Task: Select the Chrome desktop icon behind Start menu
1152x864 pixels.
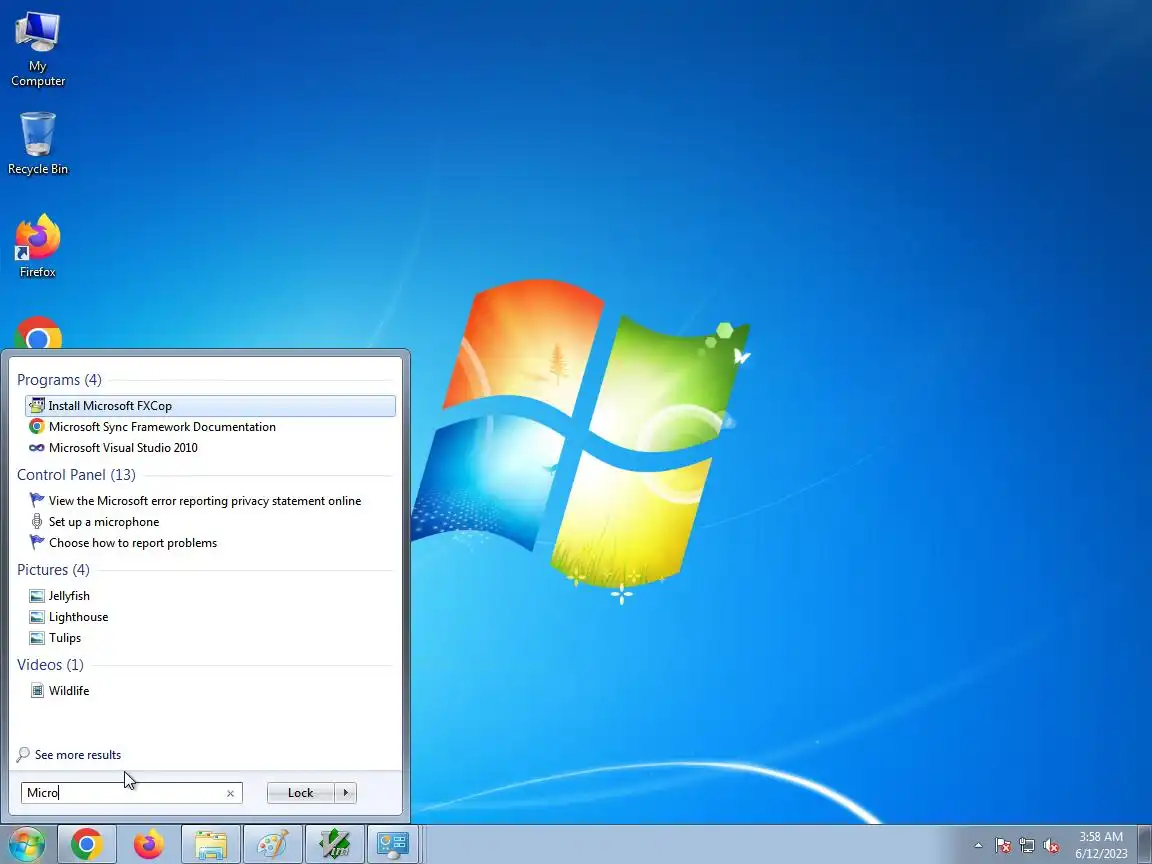Action: (x=37, y=333)
